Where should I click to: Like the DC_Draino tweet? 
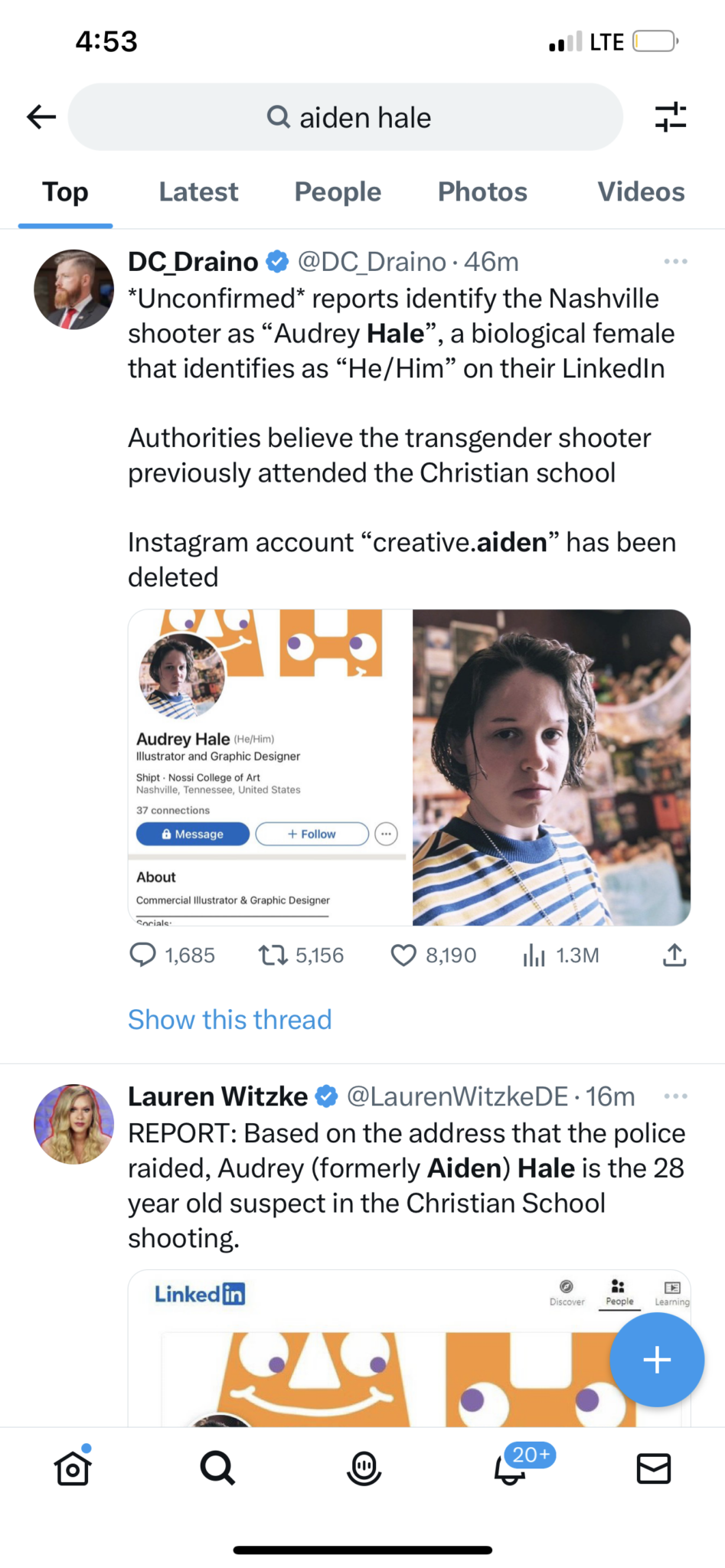403,955
